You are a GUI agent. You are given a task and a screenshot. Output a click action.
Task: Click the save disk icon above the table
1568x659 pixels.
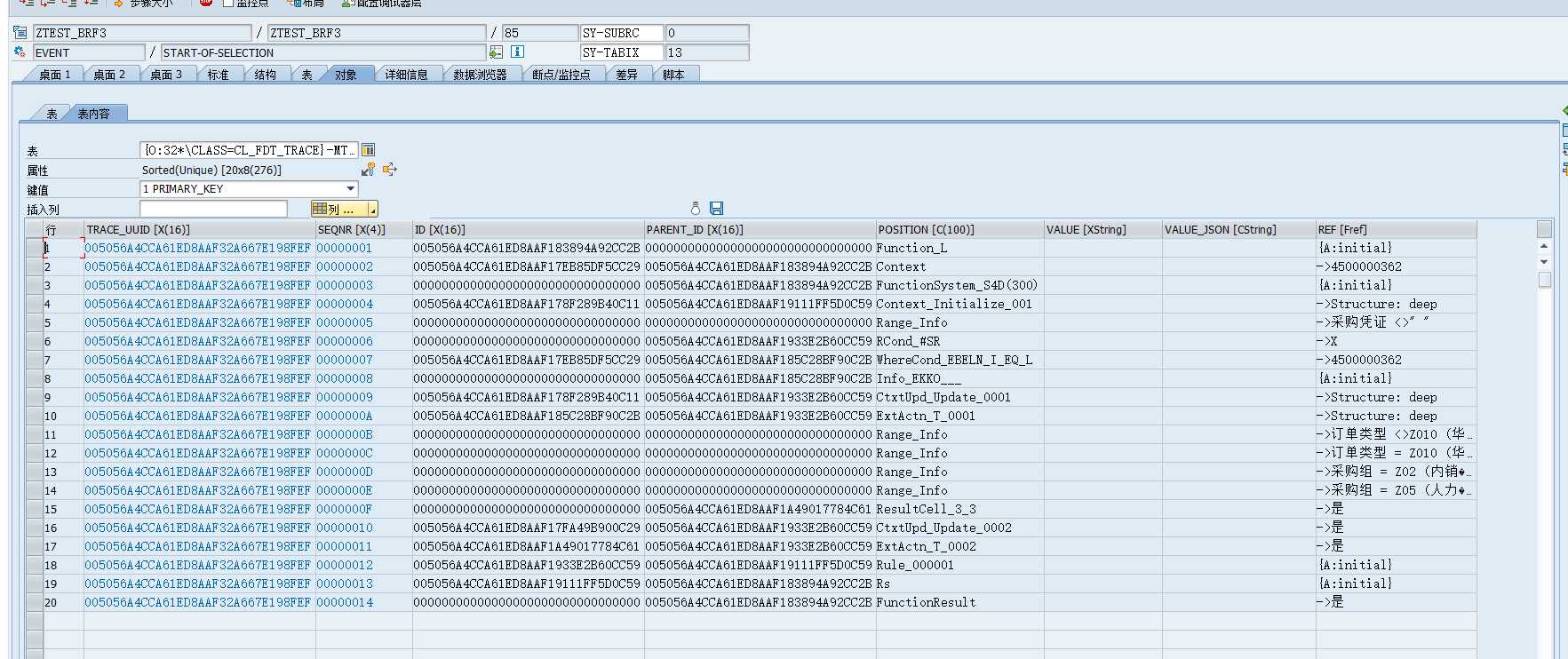pos(716,208)
